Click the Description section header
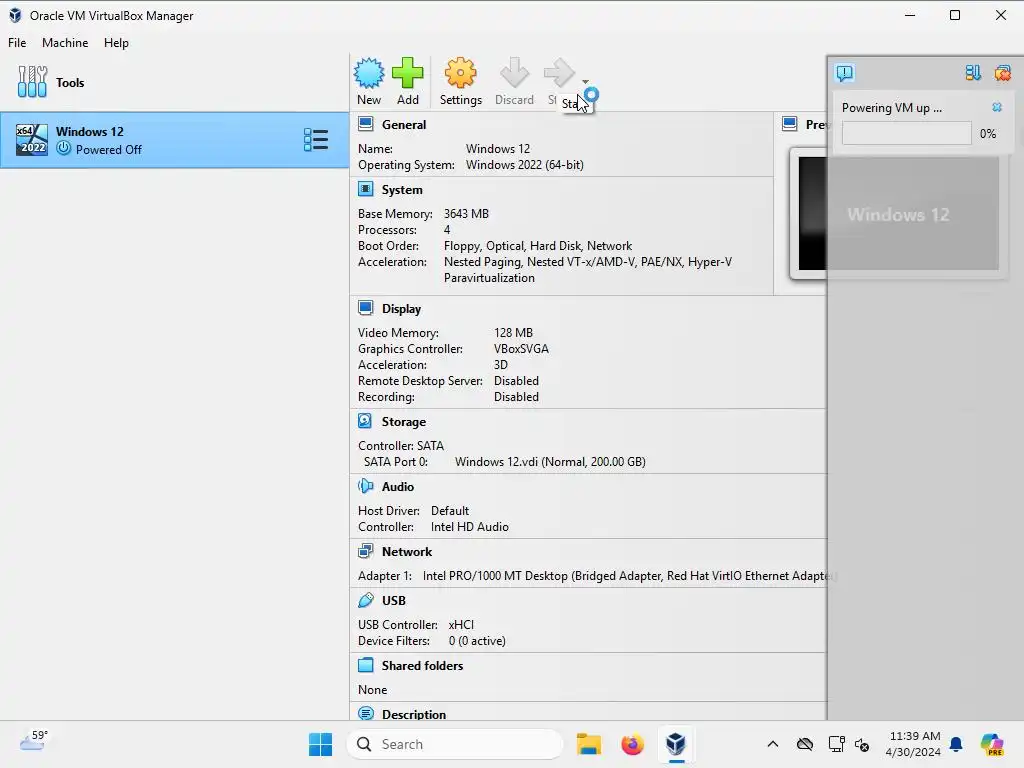The image size is (1024, 768). coord(413,714)
